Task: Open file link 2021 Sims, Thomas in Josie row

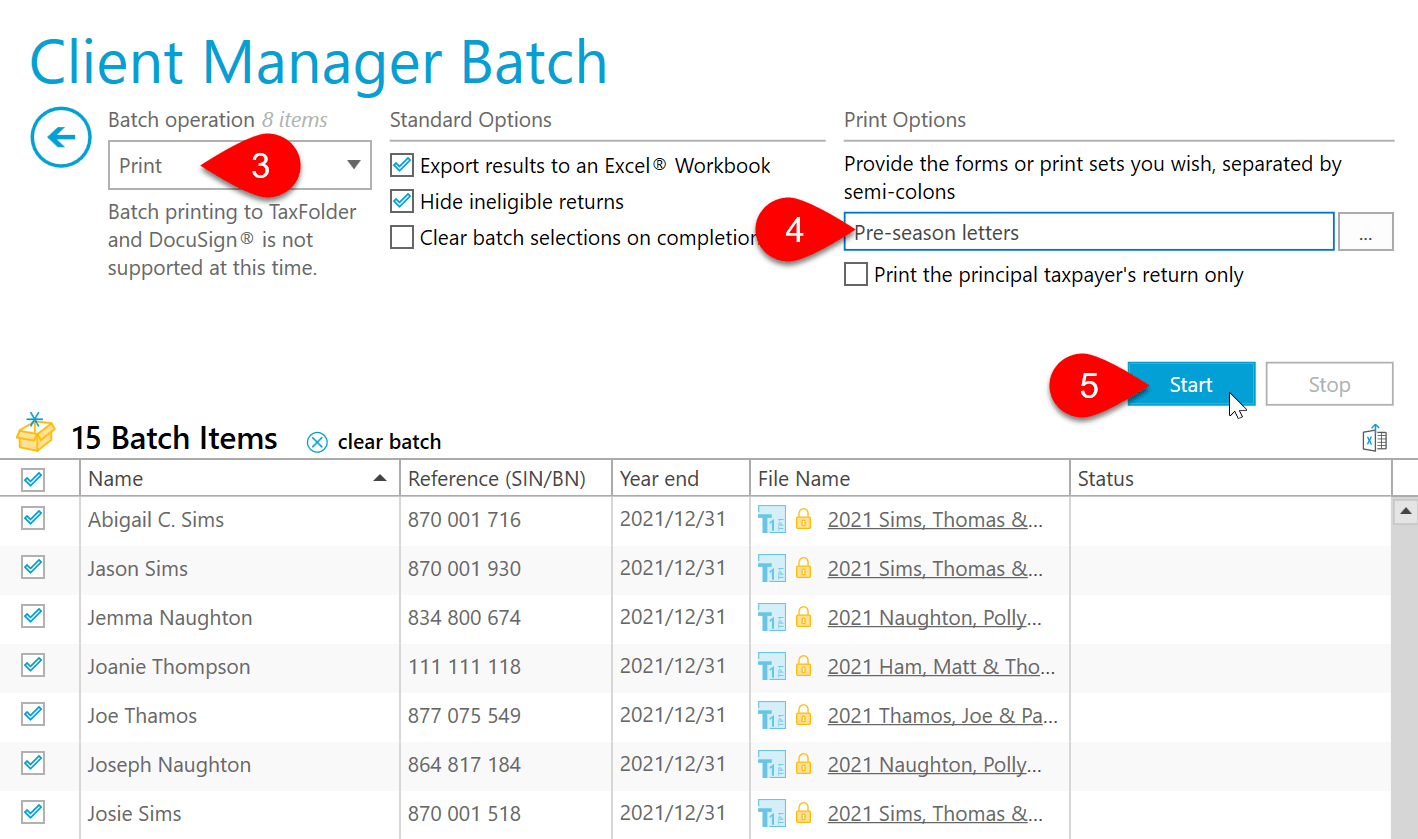Action: pos(935,814)
